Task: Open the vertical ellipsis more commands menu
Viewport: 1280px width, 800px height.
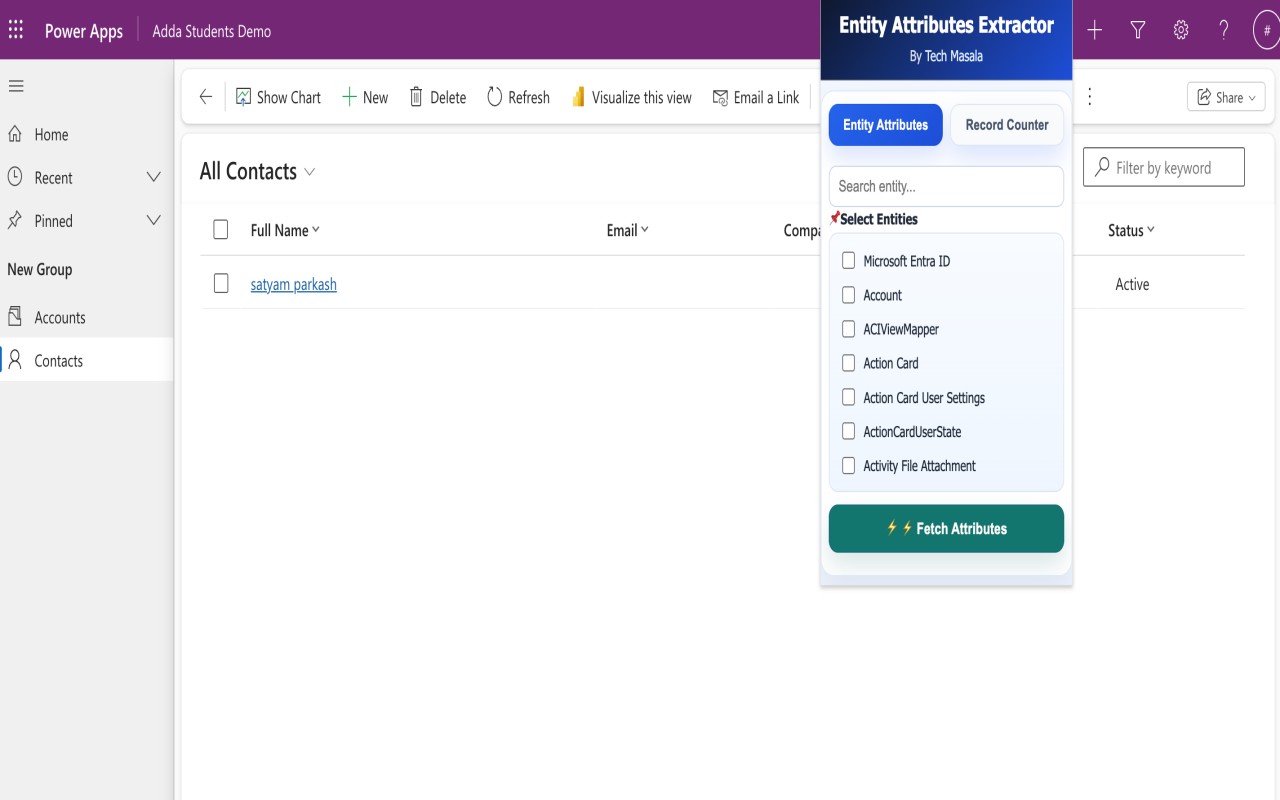Action: coord(1090,97)
